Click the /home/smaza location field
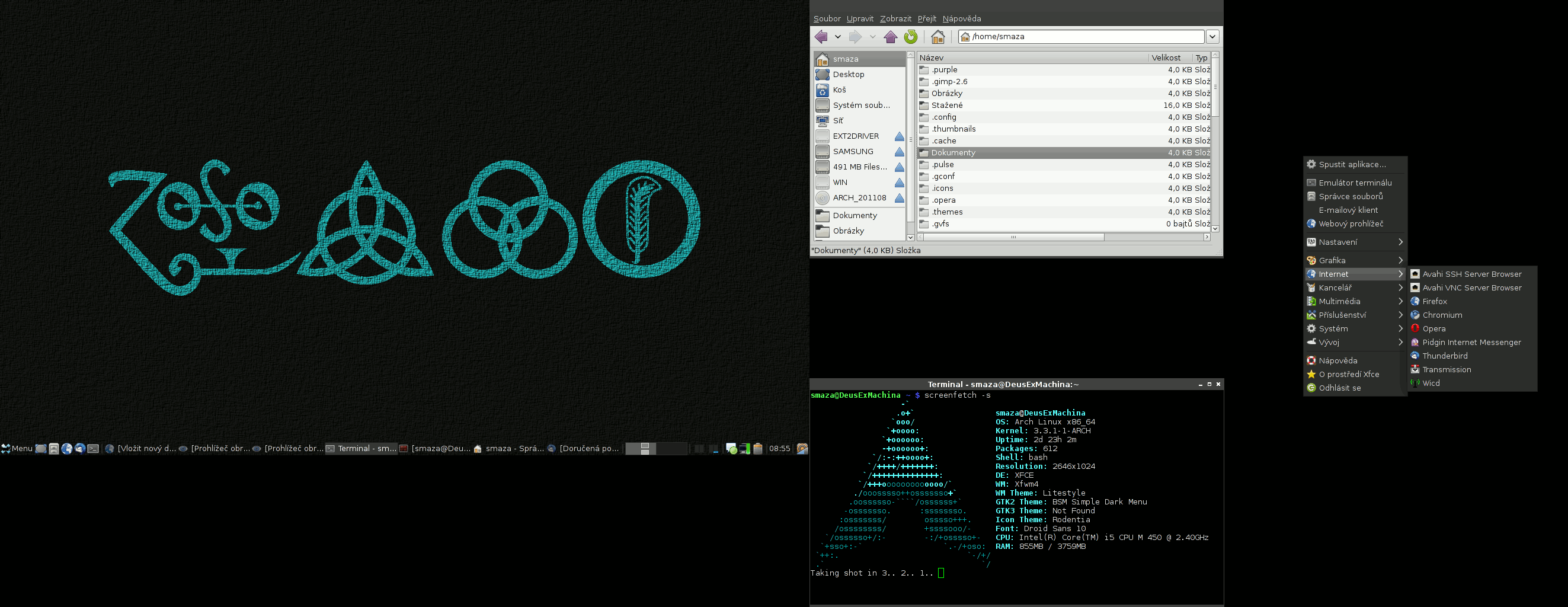The image size is (1568, 607). click(x=1081, y=37)
